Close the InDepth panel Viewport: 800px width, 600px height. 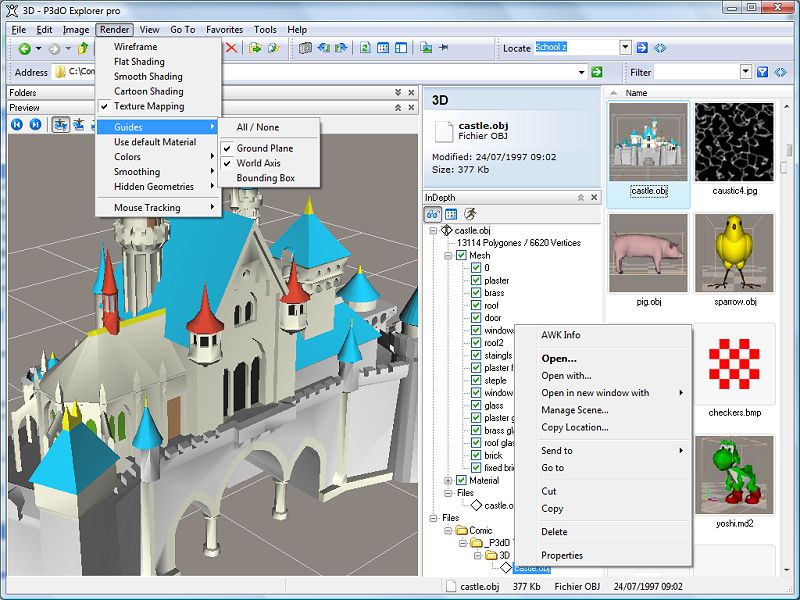point(594,197)
